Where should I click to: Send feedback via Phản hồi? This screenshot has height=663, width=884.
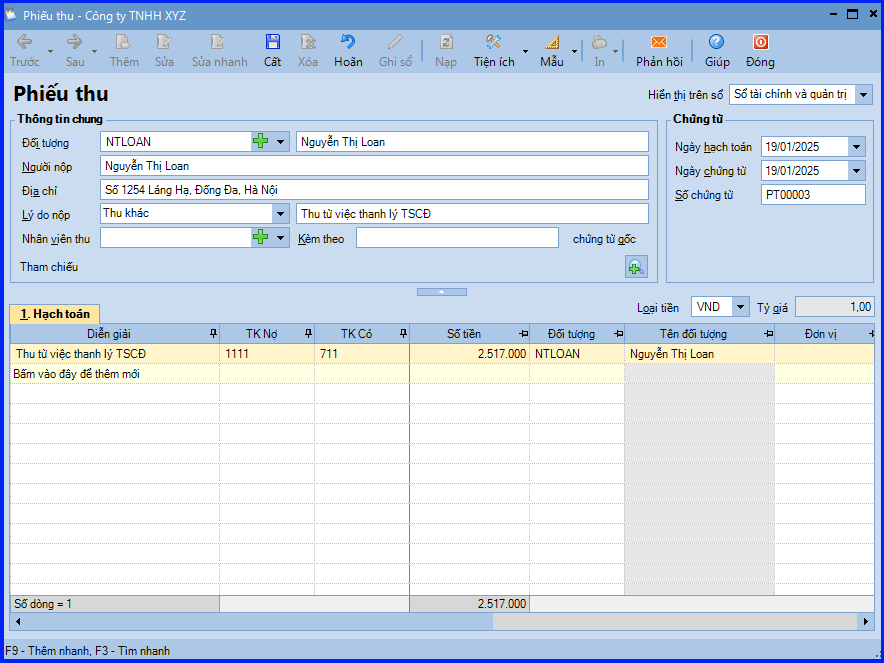click(659, 51)
